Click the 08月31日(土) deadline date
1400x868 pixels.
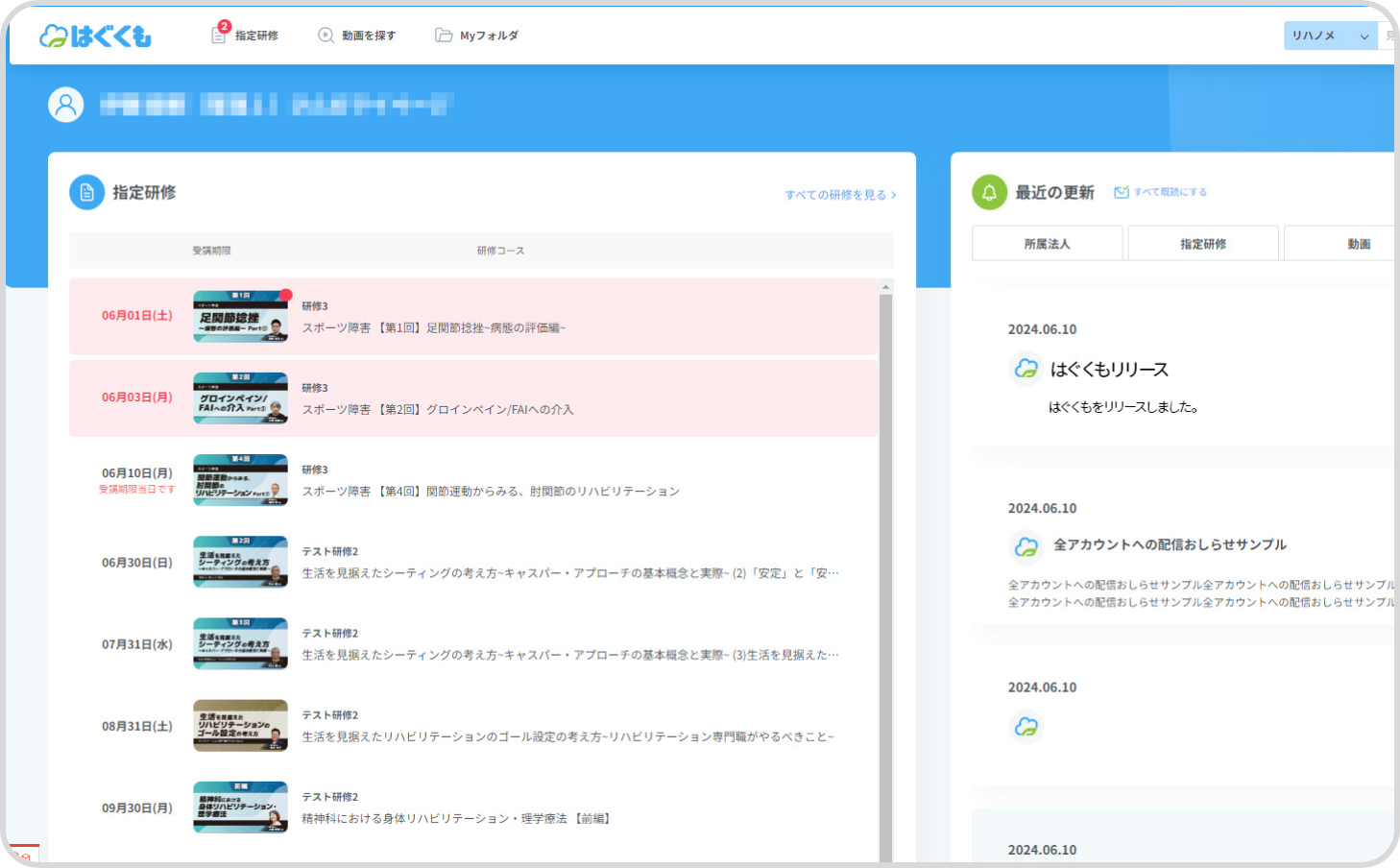tap(137, 727)
